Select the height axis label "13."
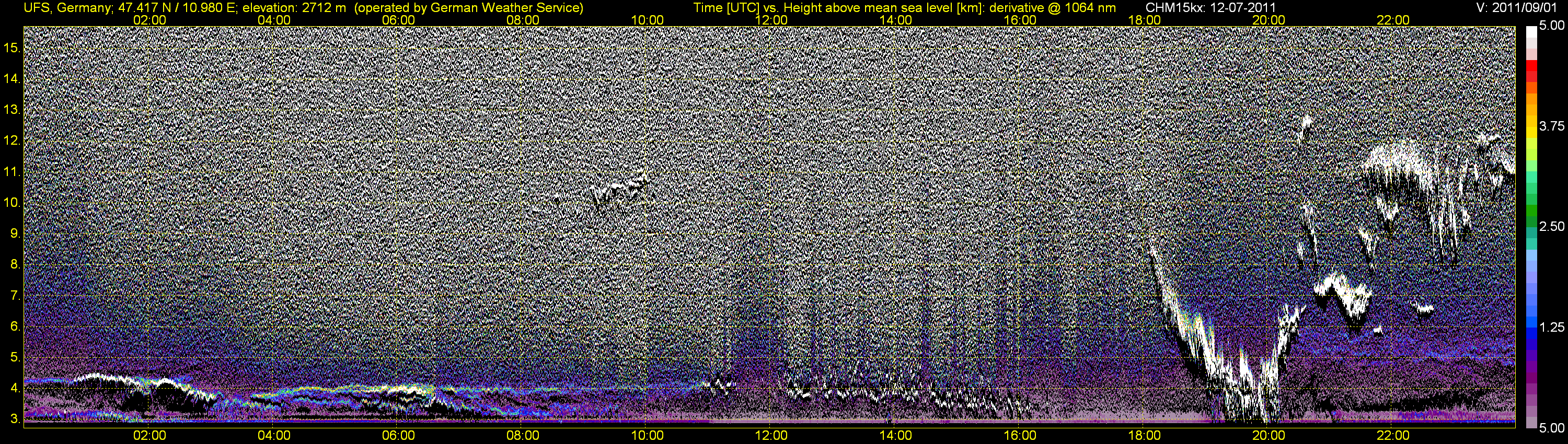The height and width of the screenshot is (444, 1568). click(x=12, y=110)
